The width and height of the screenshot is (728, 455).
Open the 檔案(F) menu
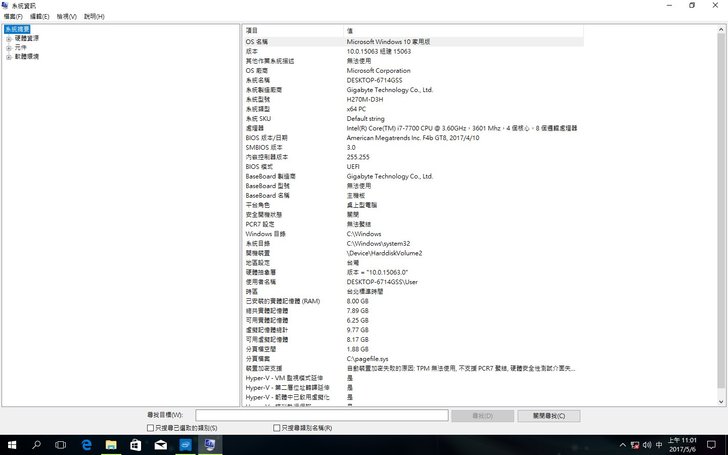point(13,16)
